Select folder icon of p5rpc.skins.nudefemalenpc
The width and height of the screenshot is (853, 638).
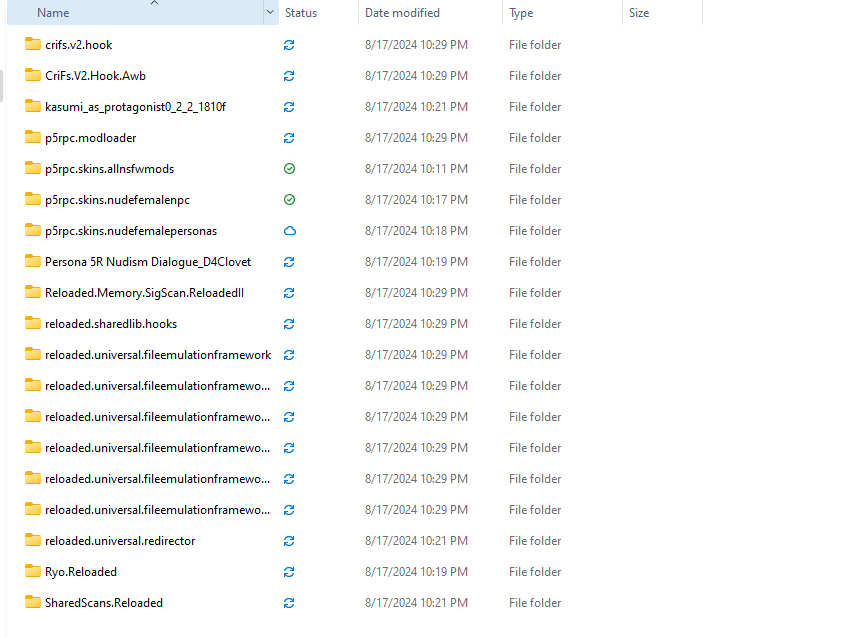33,199
